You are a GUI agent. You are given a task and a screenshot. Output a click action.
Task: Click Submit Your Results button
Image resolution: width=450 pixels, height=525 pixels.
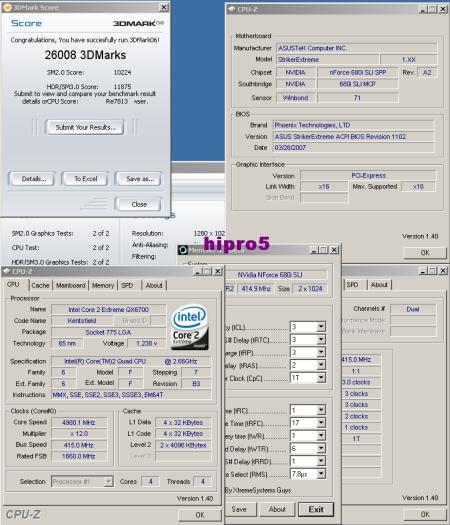[85, 127]
